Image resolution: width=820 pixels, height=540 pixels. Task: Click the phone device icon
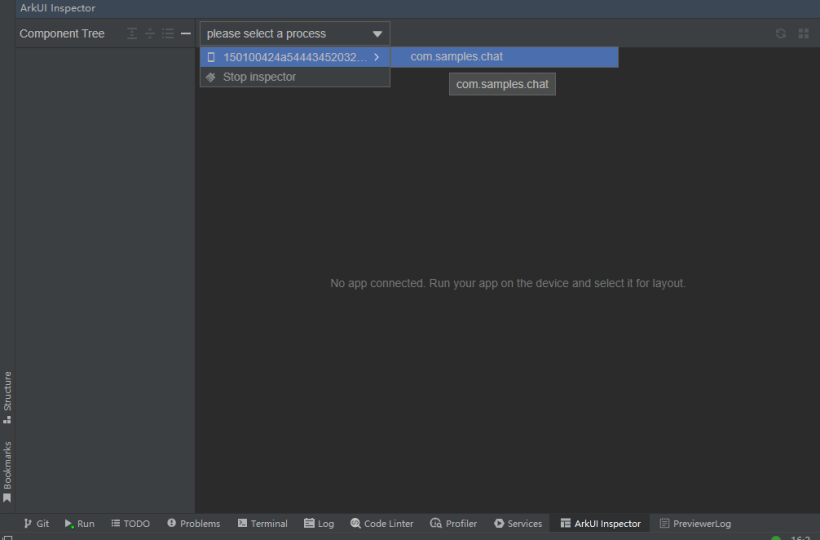211,57
